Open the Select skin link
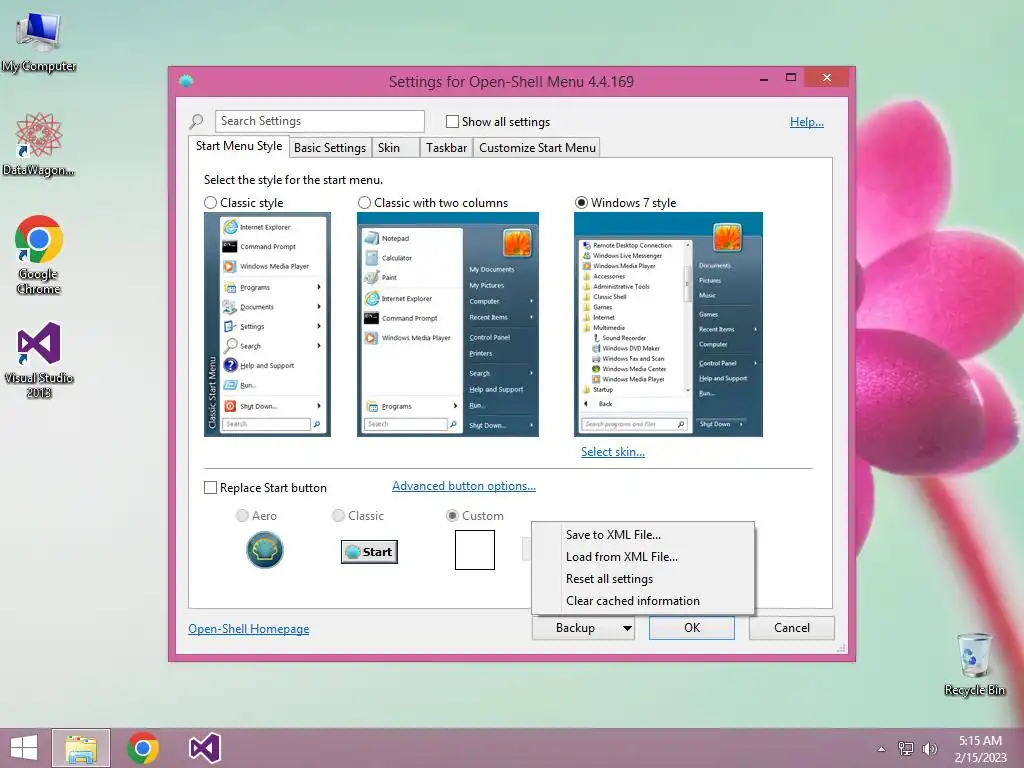The image size is (1024, 768). (613, 452)
